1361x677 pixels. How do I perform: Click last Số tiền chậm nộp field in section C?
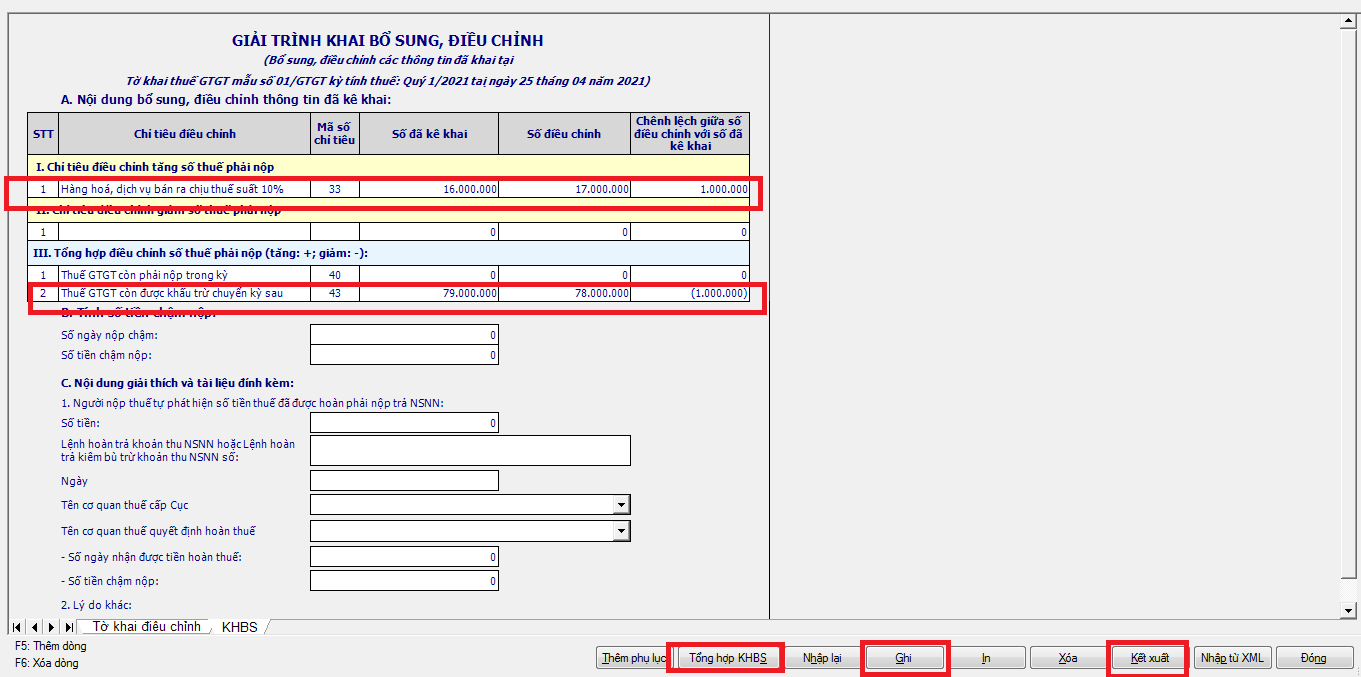pos(404,581)
